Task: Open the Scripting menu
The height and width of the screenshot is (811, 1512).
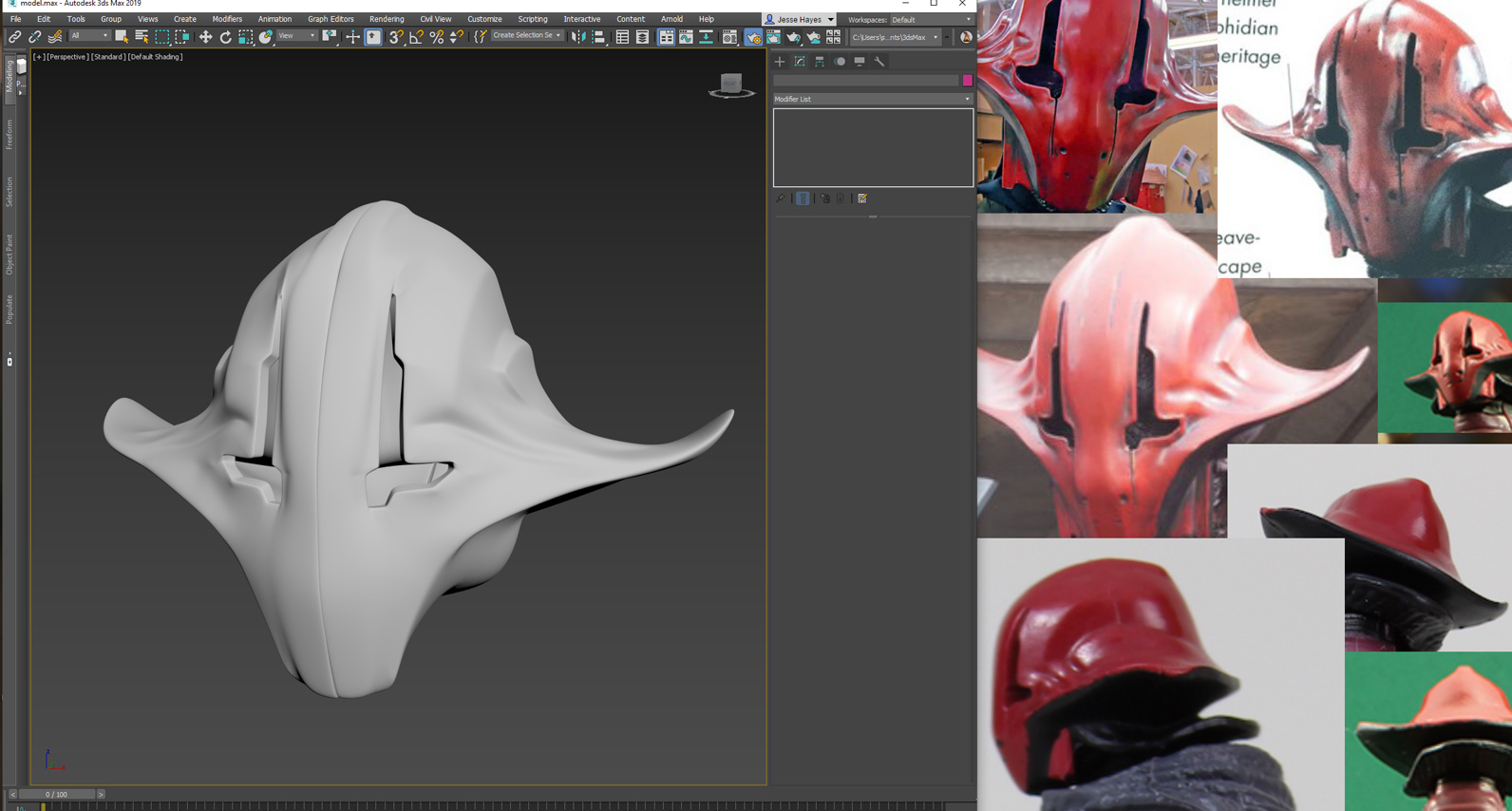Action: coord(532,19)
